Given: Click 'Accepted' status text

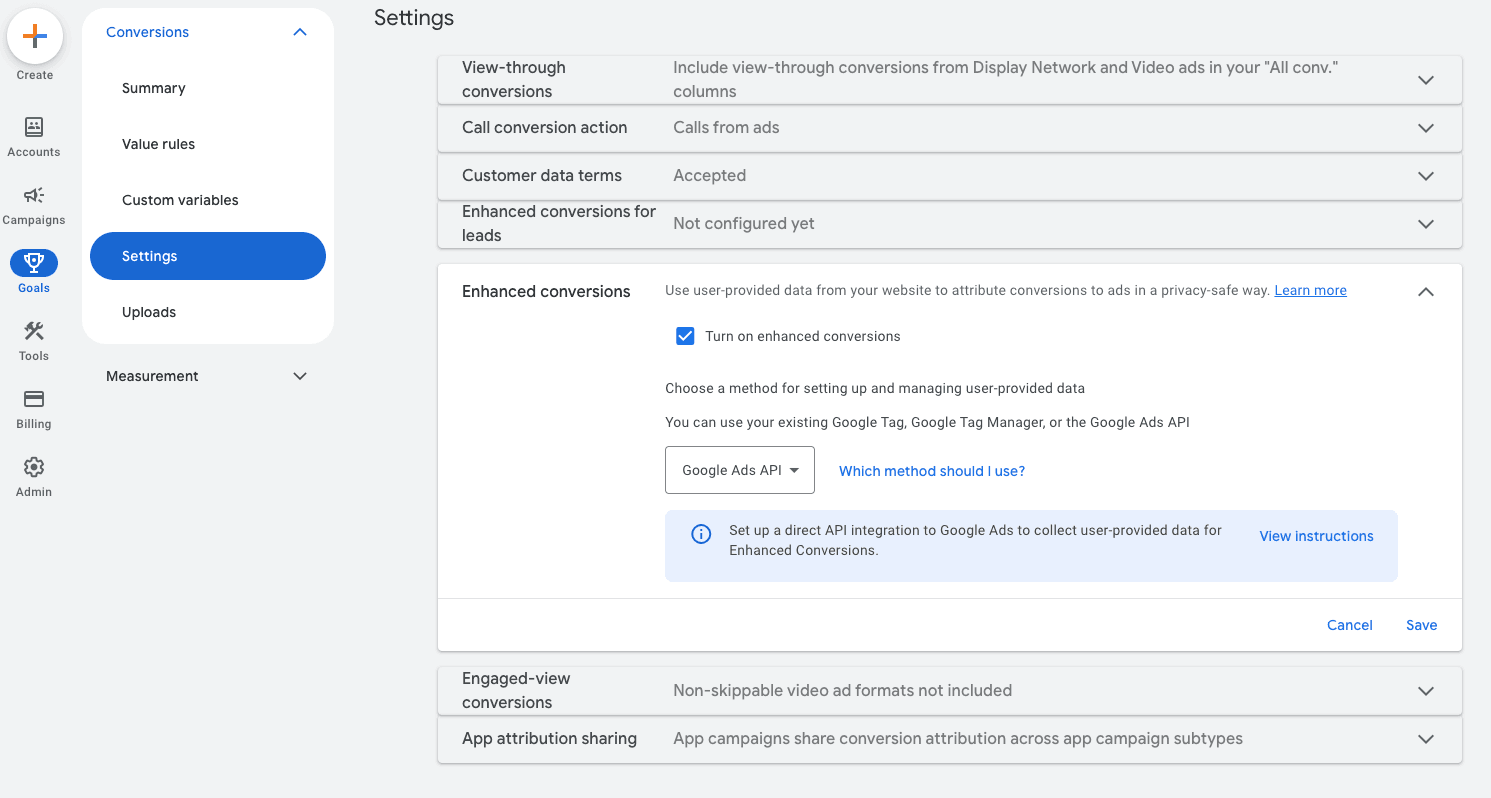Looking at the screenshot, I should [709, 175].
